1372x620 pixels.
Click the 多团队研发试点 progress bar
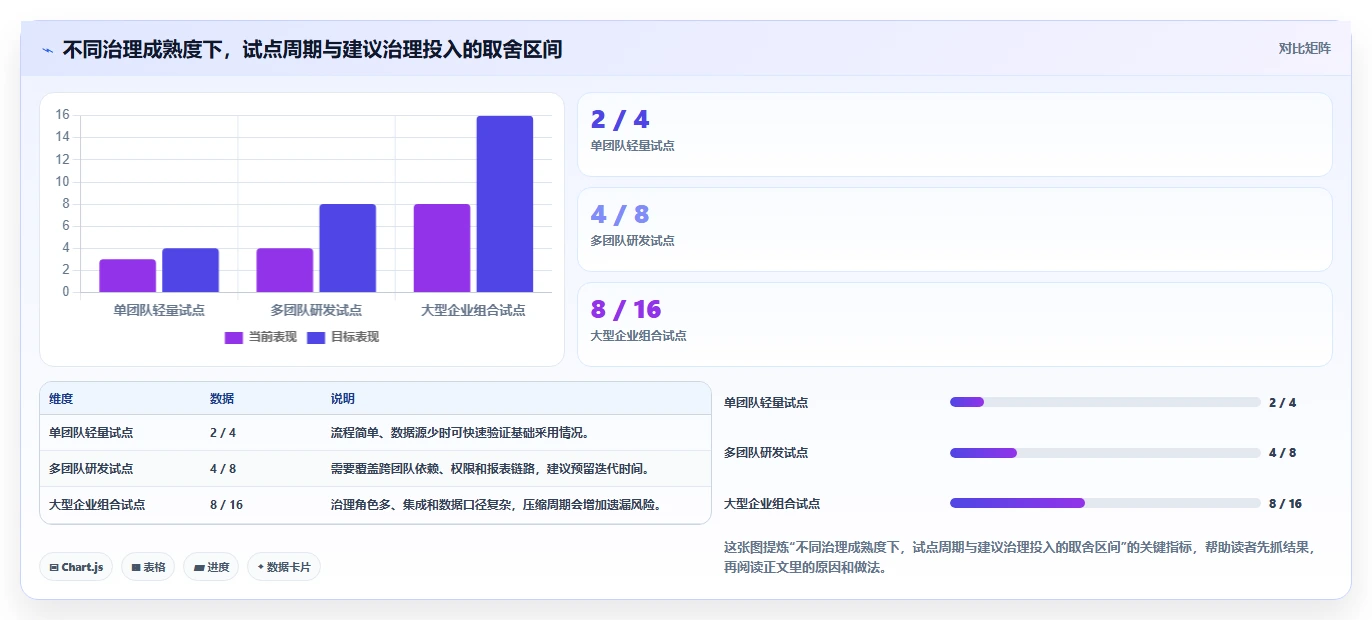pyautogui.click(x=1105, y=453)
